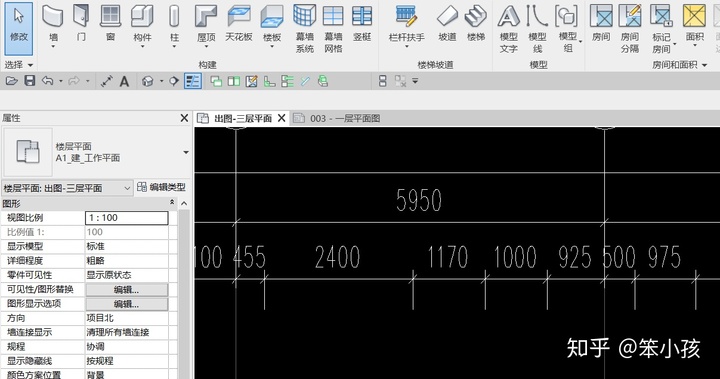This screenshot has width=720, height=379.
Task: Select the 模型线 model line tool
Action: pyautogui.click(x=537, y=28)
